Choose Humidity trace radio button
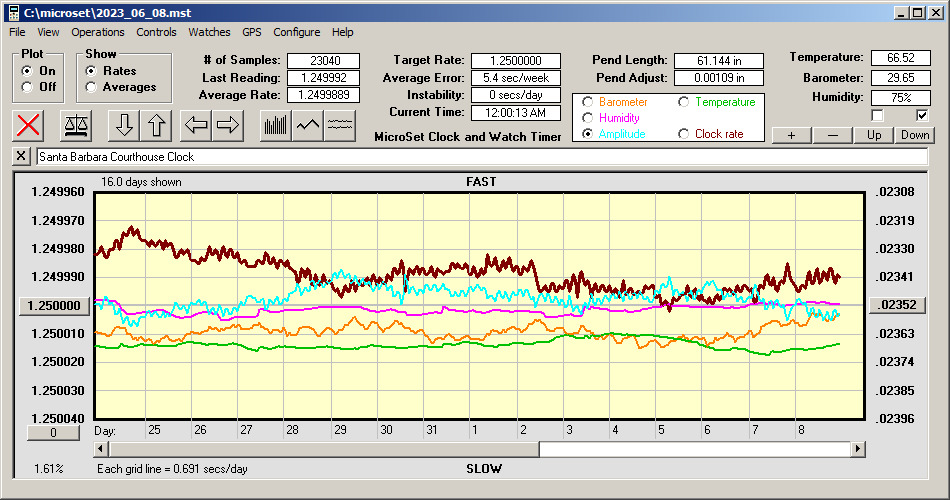Viewport: 950px width, 500px height. (587, 118)
